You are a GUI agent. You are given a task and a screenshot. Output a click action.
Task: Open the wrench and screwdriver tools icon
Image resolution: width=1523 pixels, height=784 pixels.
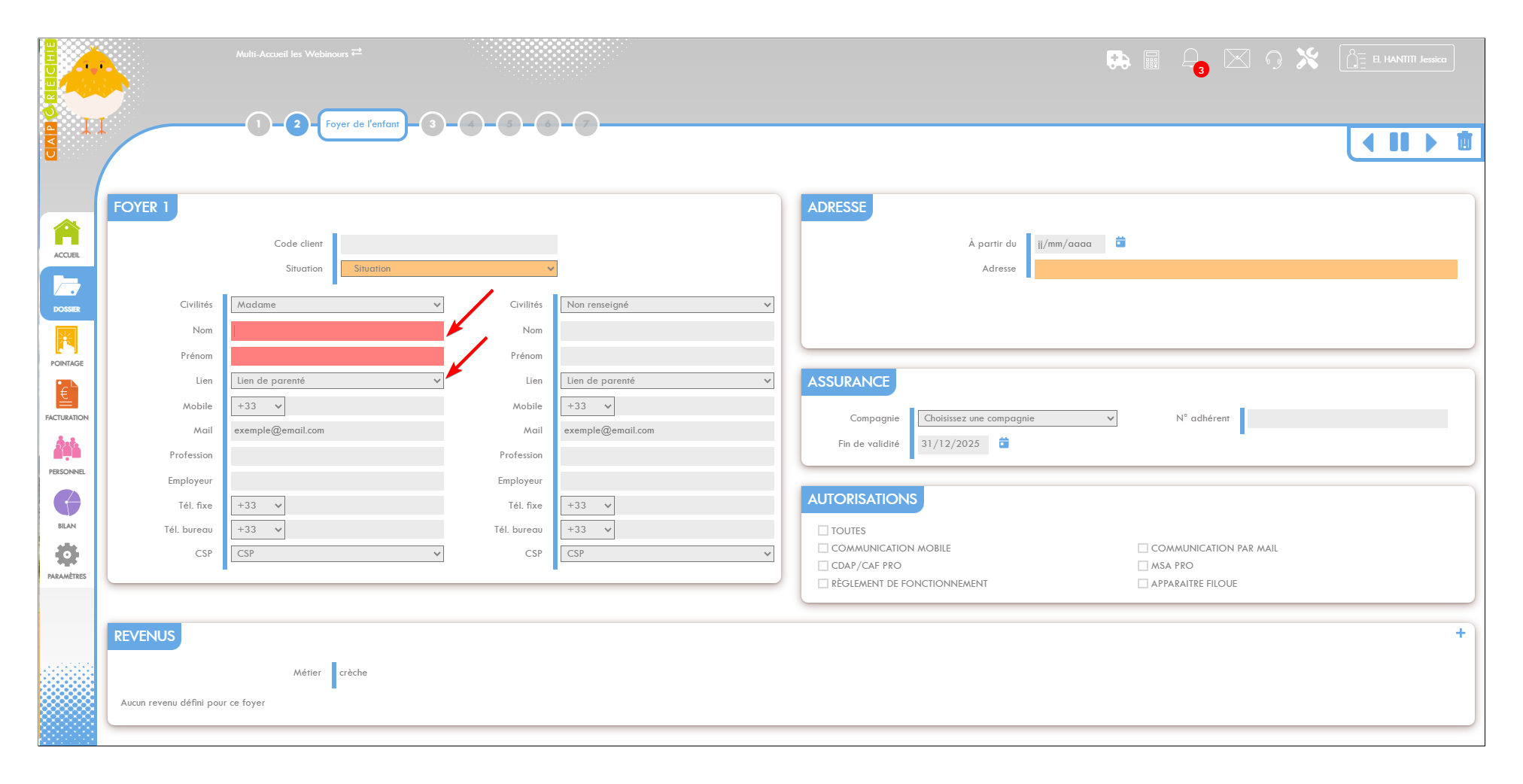coord(1307,59)
